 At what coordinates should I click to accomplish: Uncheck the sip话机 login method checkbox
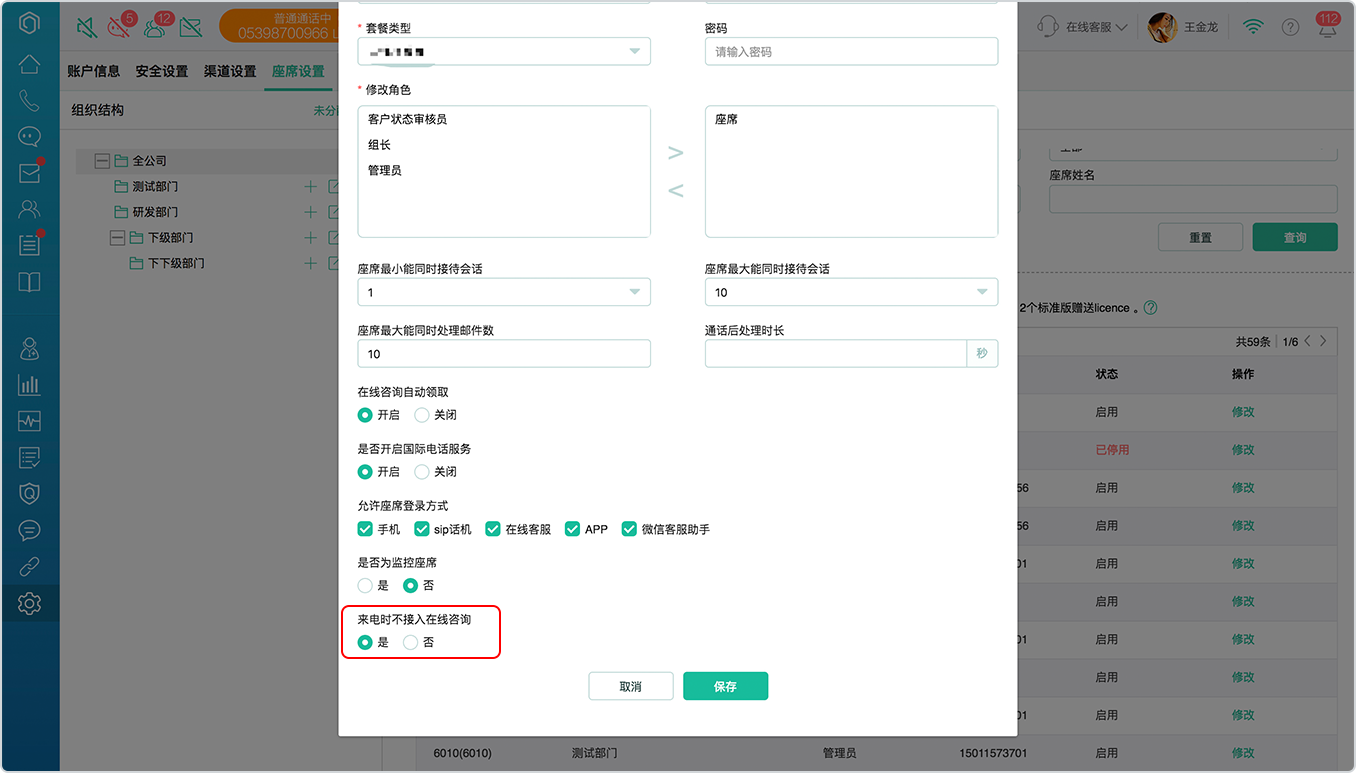tap(422, 529)
